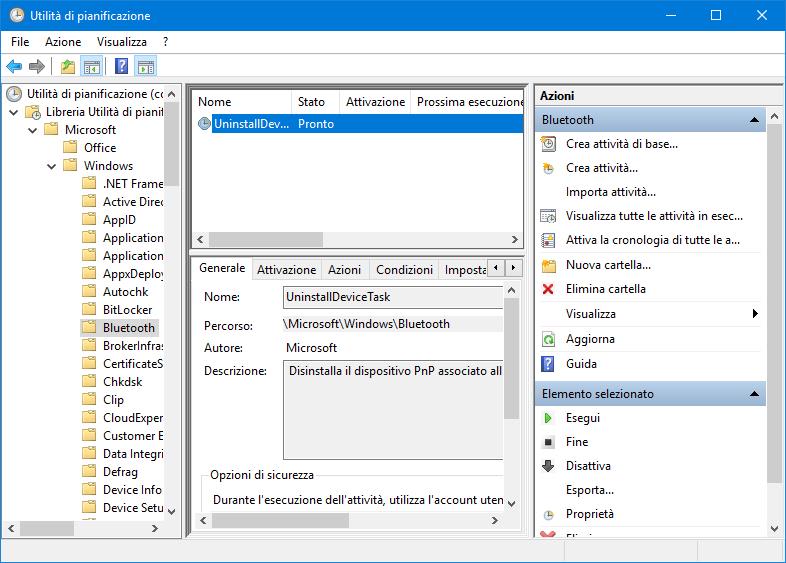Screen dimensions: 786x563
Task: Collapse the Bluetooth actions section
Action: coord(754,120)
